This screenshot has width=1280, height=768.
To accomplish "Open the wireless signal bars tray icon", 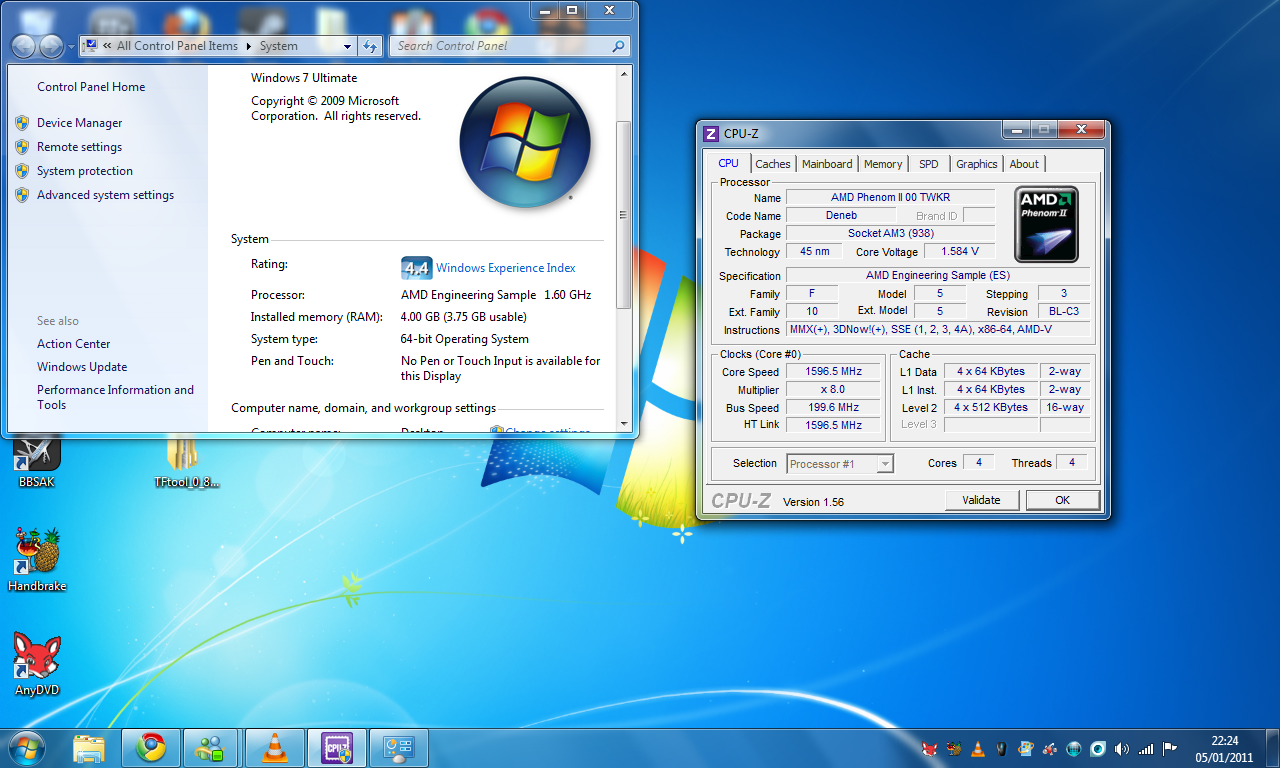I will (1146, 748).
